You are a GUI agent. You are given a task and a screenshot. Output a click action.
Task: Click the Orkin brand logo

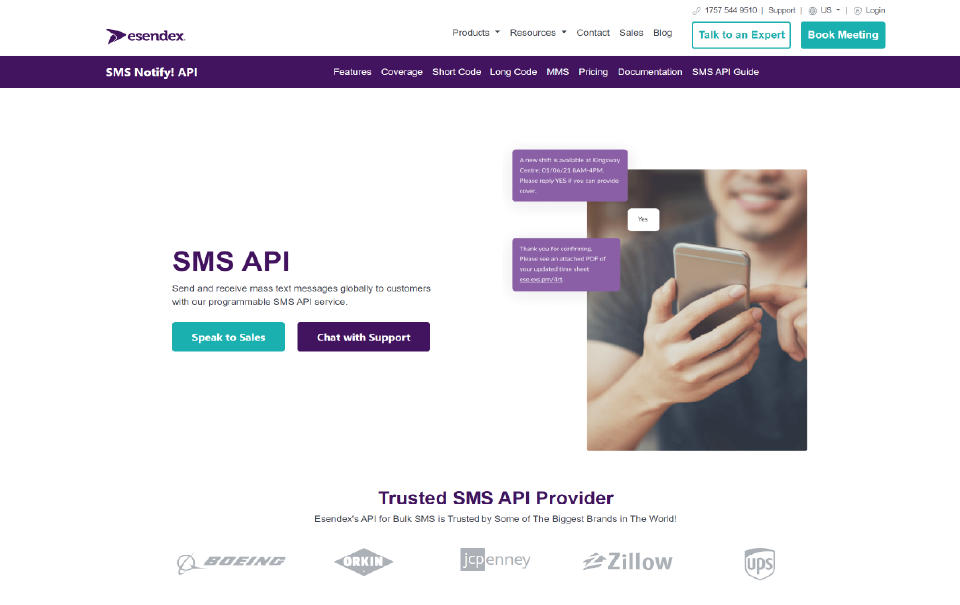click(x=364, y=562)
